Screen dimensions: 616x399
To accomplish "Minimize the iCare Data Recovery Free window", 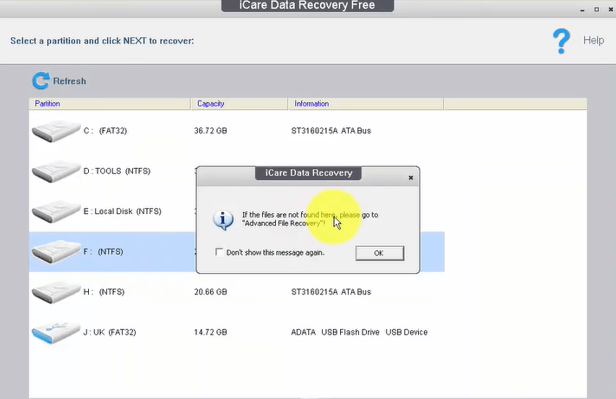I will [x=582, y=10].
